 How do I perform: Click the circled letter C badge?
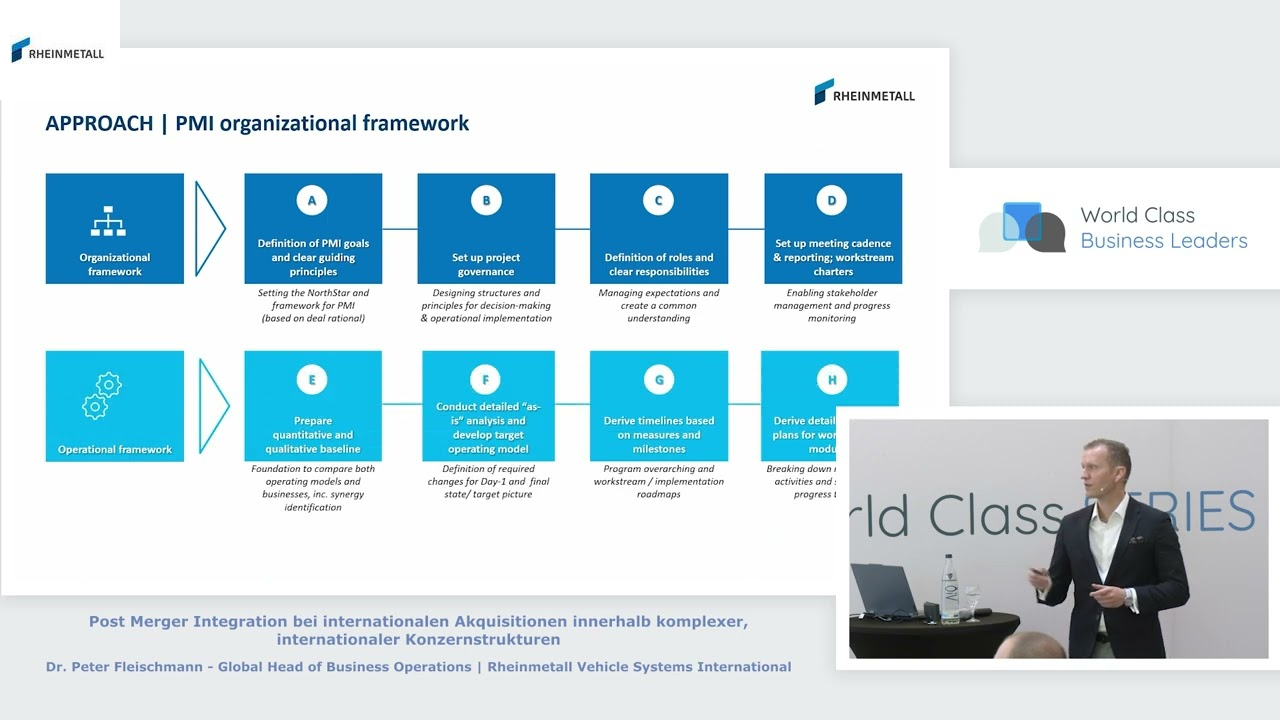(x=658, y=201)
